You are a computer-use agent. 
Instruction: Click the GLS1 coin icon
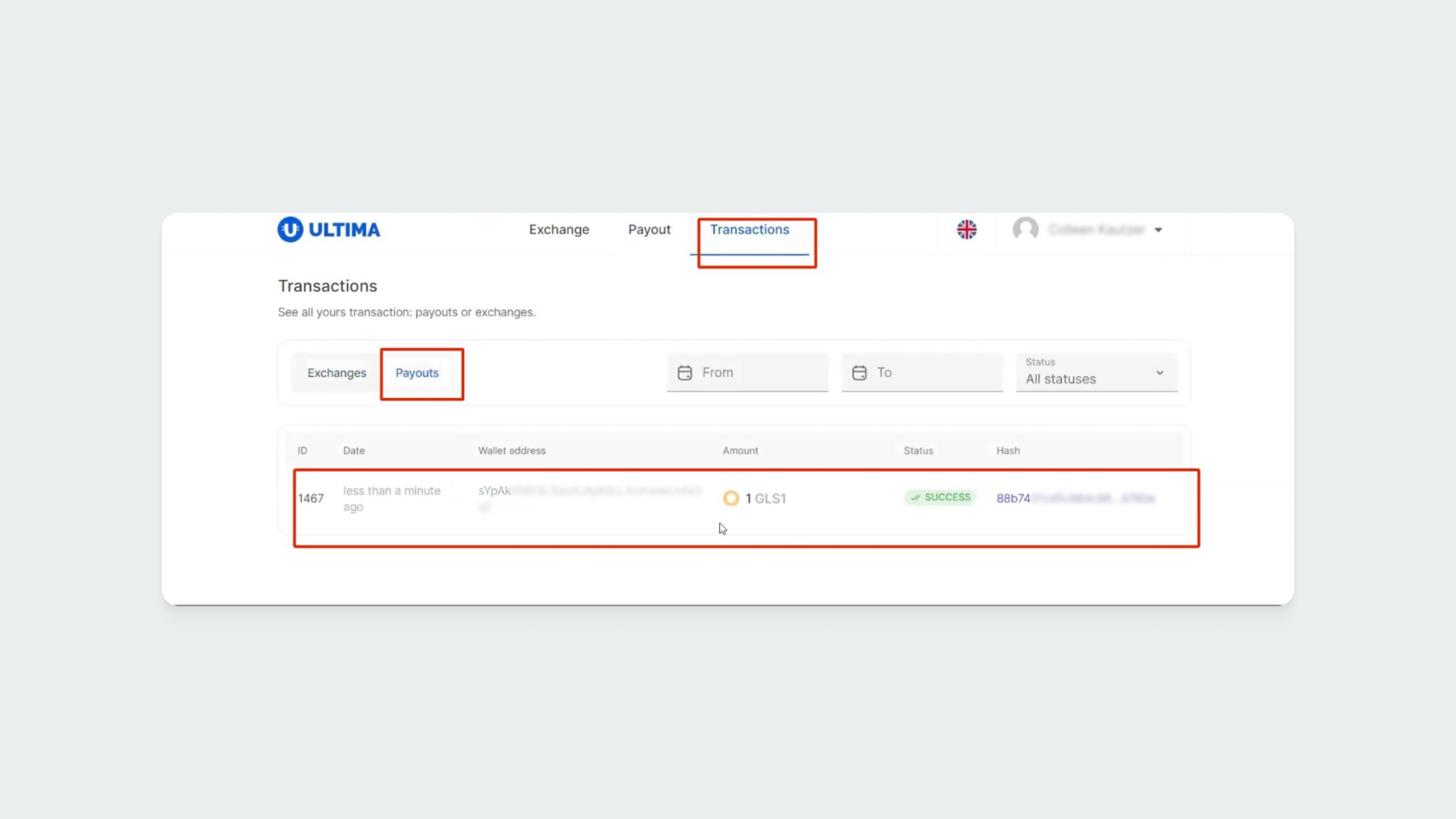click(730, 499)
